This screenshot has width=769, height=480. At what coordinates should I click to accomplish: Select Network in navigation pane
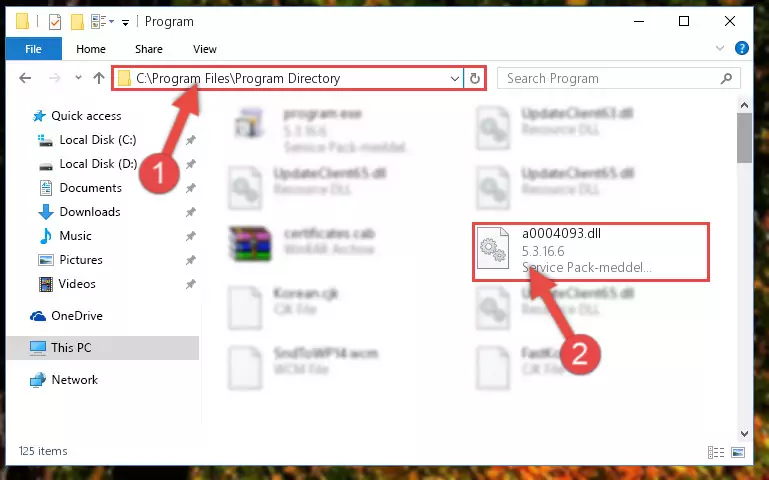click(x=63, y=380)
